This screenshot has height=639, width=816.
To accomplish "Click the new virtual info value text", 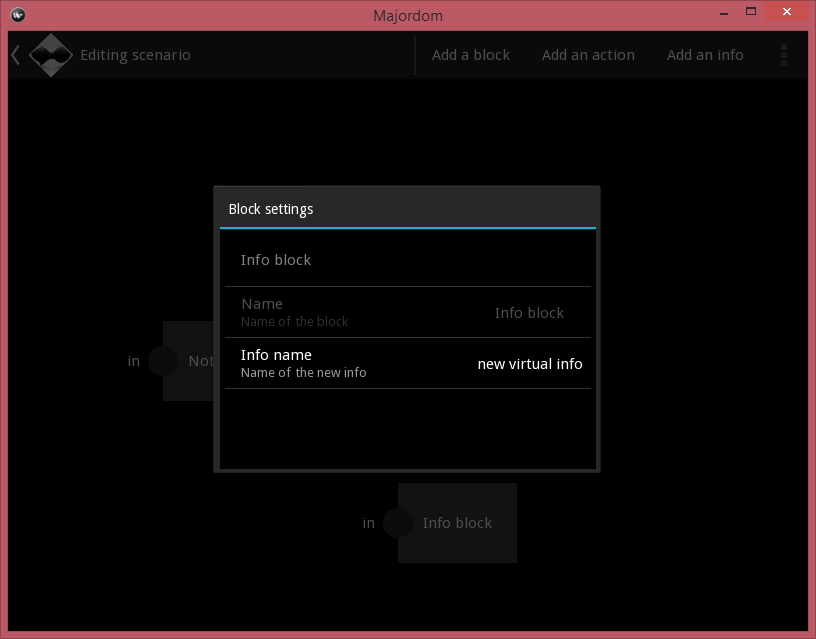I will click(530, 364).
